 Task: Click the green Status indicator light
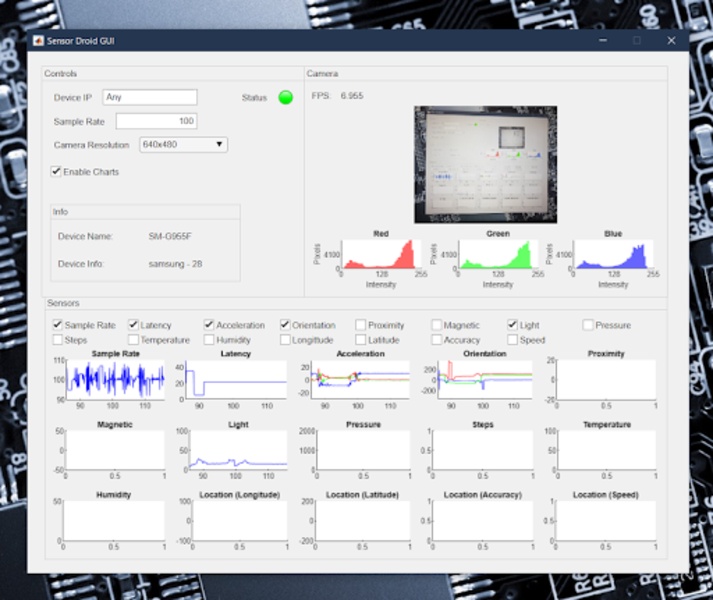[x=286, y=97]
